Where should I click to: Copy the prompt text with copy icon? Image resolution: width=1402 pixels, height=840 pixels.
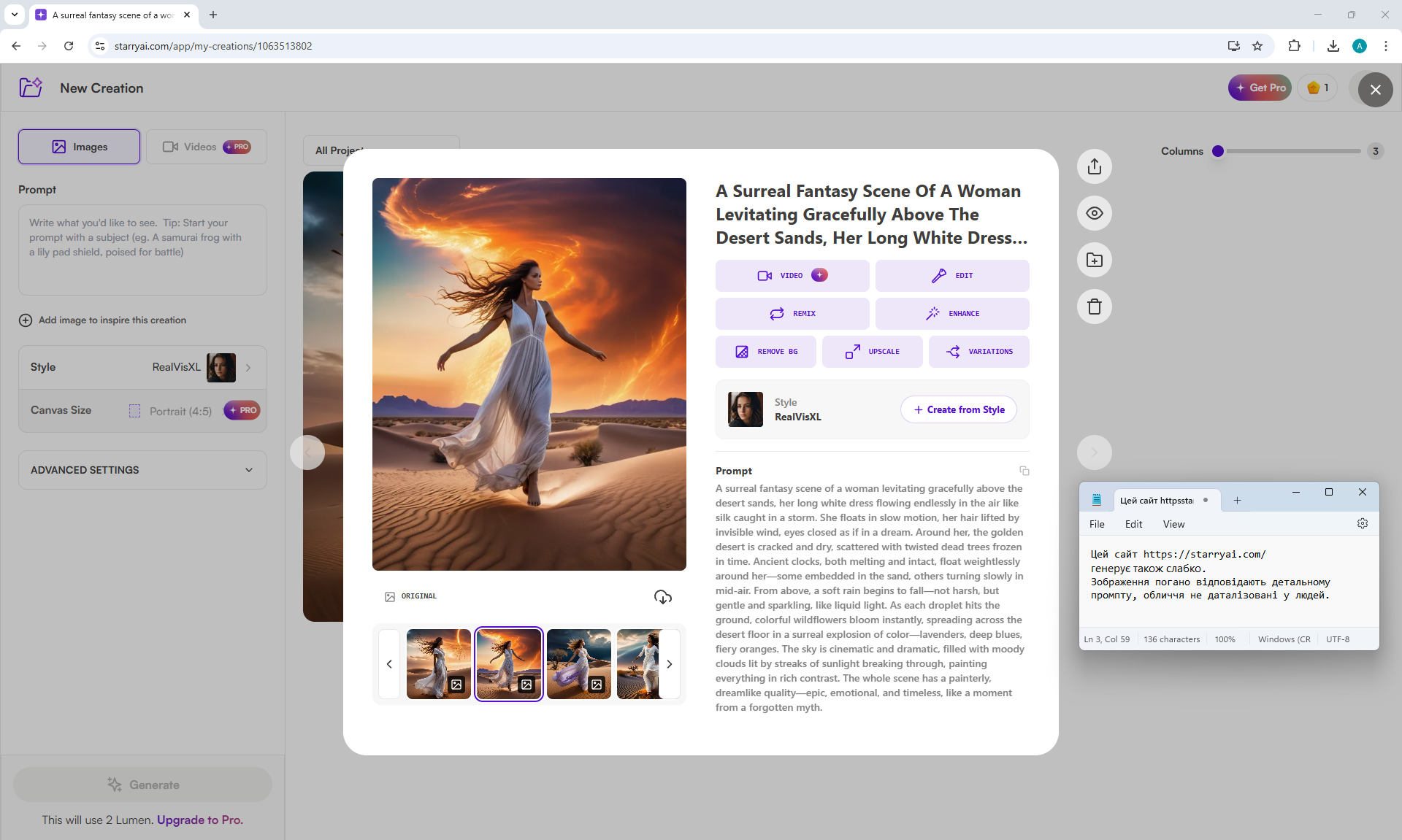[1024, 471]
